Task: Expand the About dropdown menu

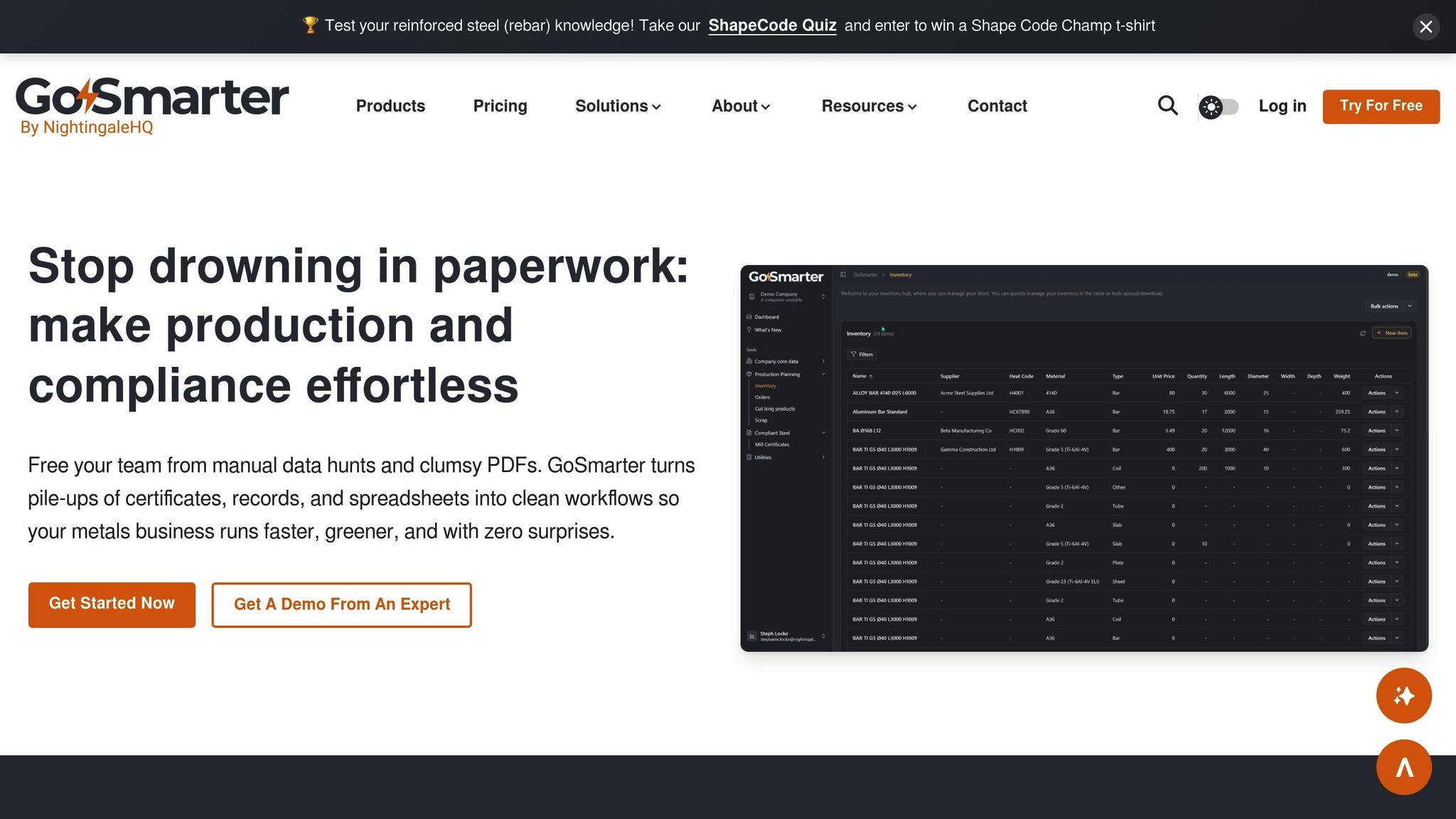Action: tap(741, 106)
